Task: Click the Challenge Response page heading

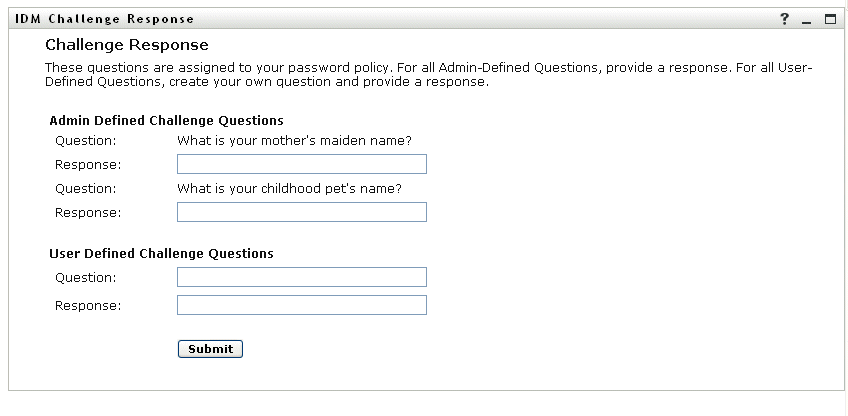Action: click(x=127, y=45)
